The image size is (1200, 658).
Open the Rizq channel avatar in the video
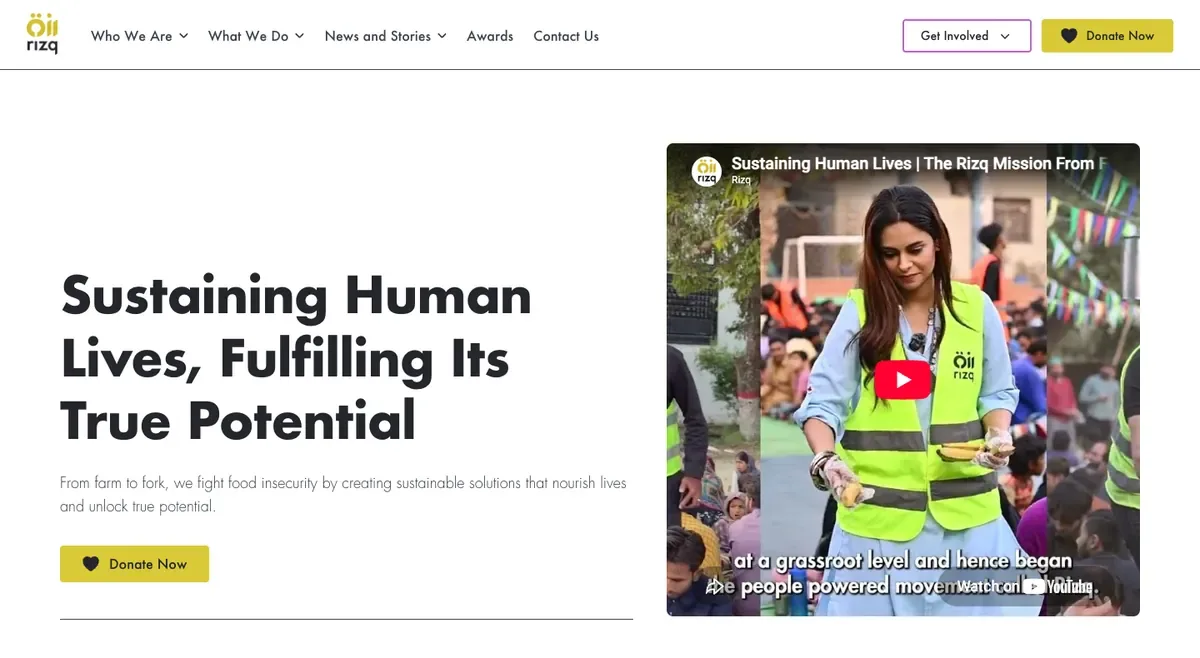707,170
